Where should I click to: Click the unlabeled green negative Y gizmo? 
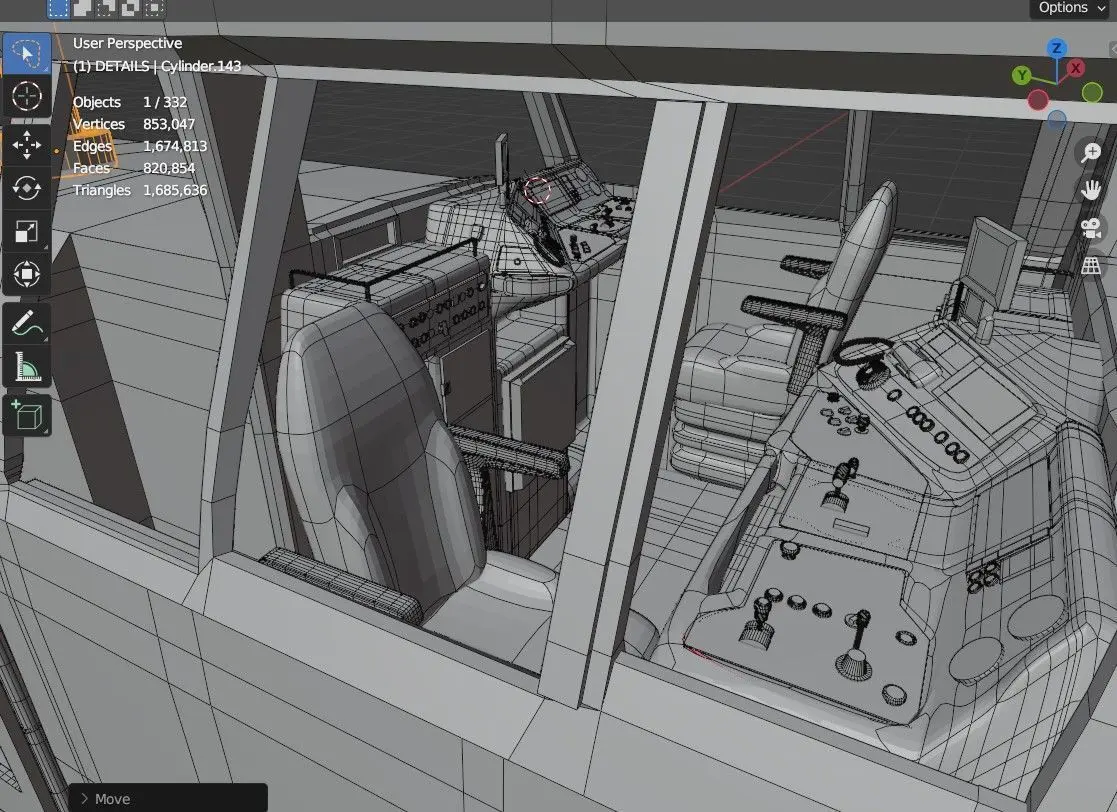tap(1092, 93)
